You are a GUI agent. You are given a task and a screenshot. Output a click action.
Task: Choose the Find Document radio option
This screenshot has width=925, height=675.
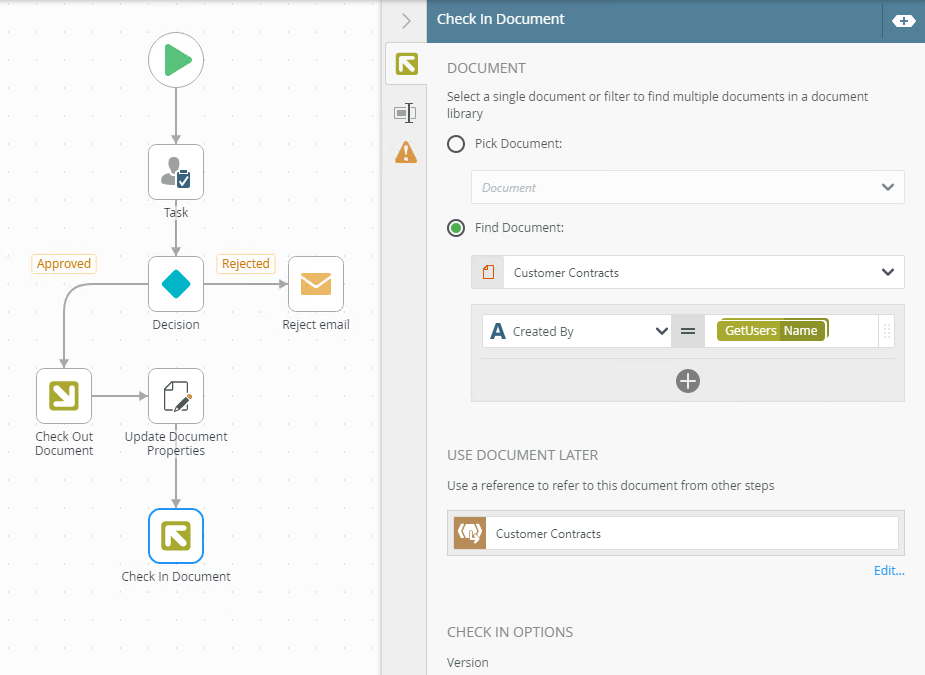[456, 228]
